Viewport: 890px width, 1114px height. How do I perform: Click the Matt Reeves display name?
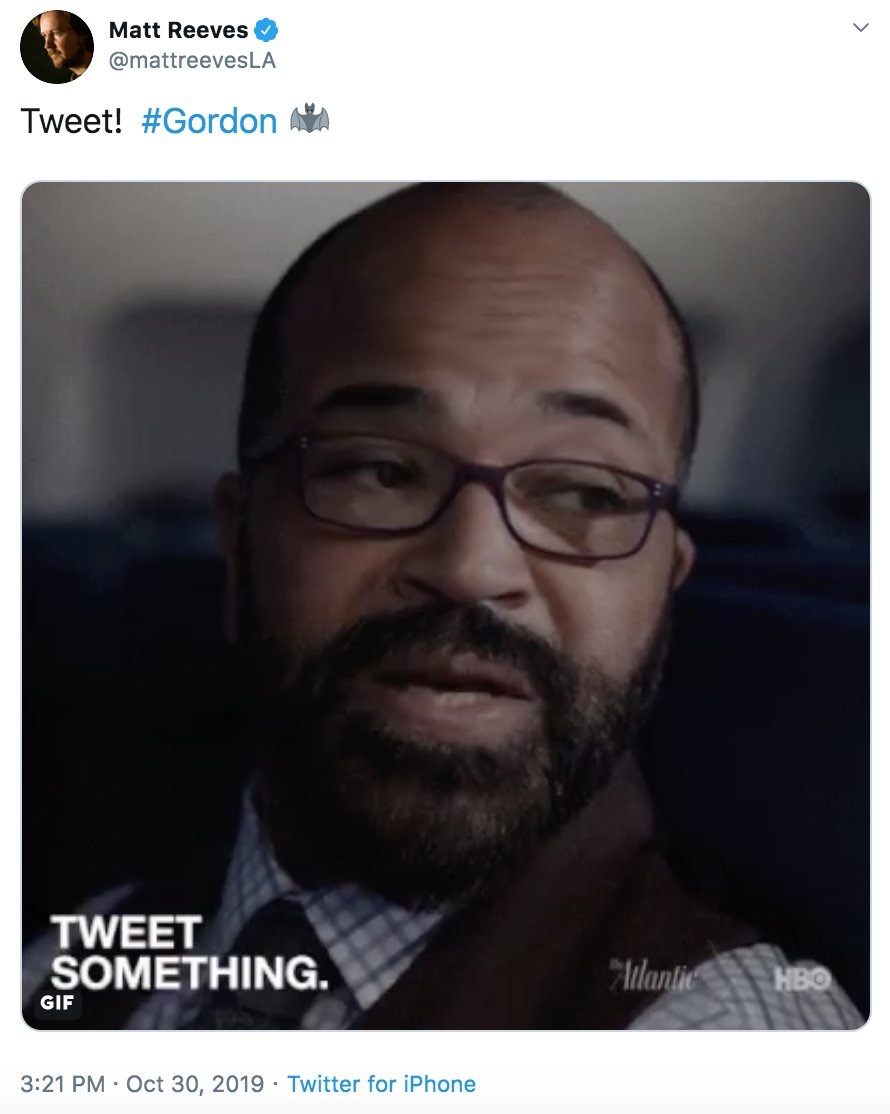point(178,30)
